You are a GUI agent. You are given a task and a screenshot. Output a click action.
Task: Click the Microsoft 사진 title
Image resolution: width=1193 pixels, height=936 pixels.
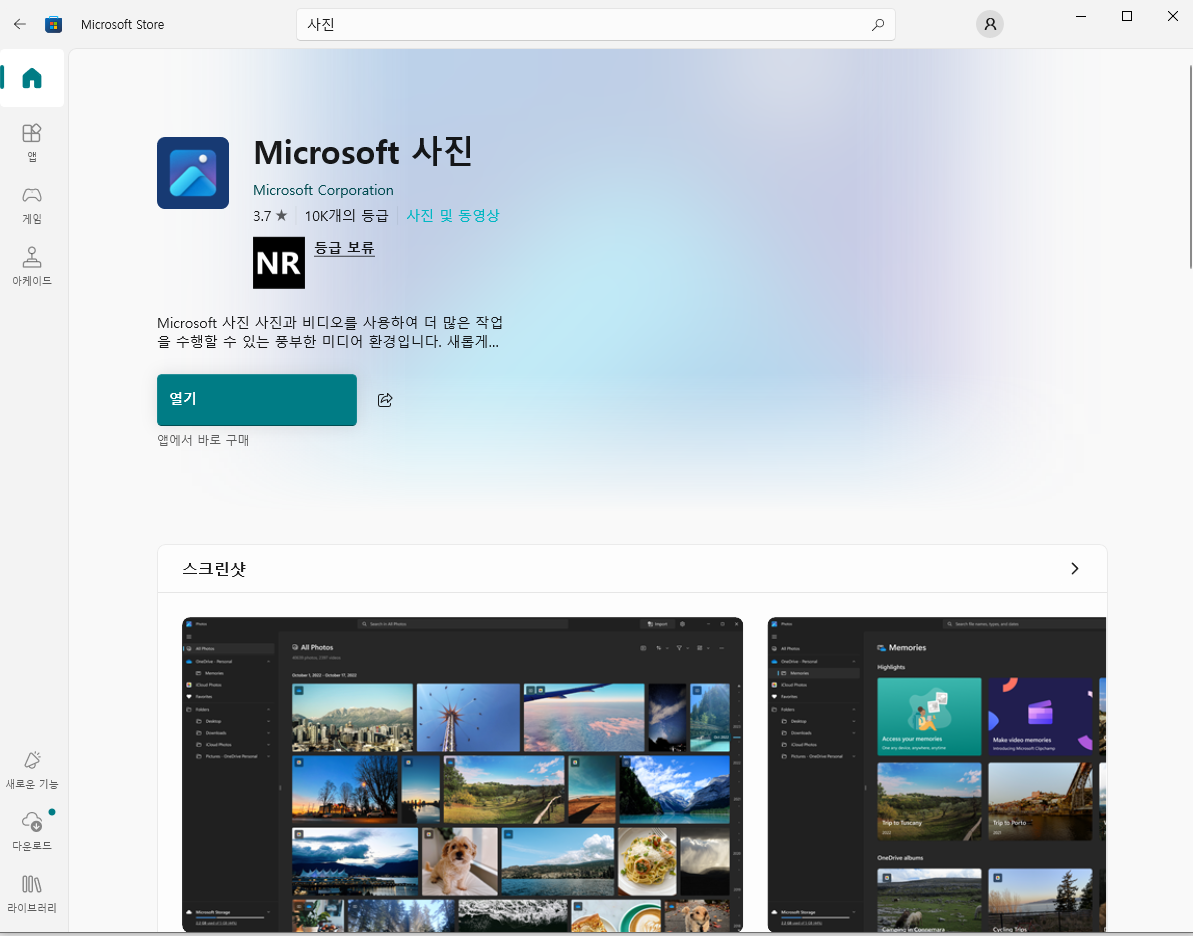[363, 151]
